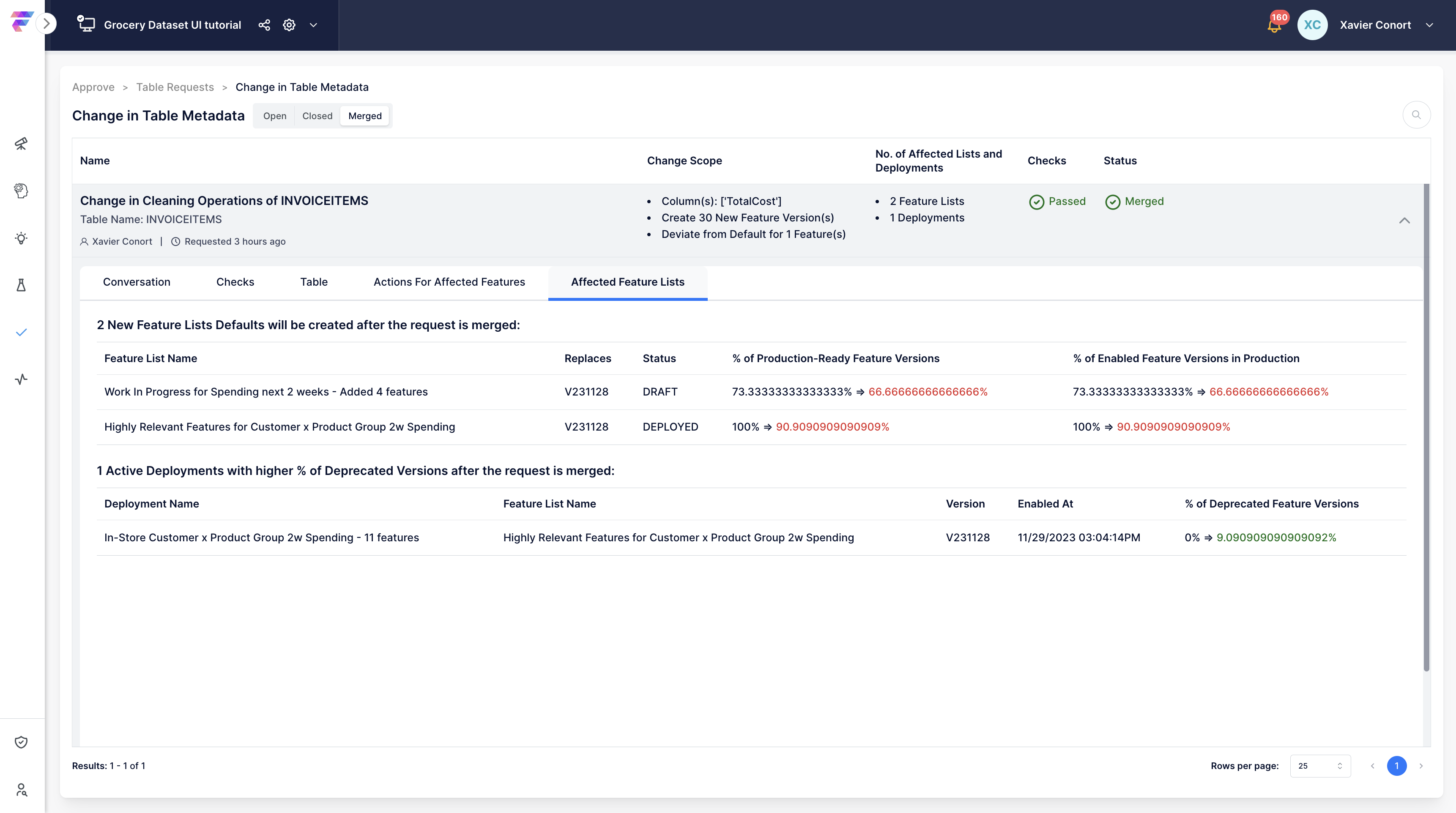Click the DRAFT status cell

[660, 392]
